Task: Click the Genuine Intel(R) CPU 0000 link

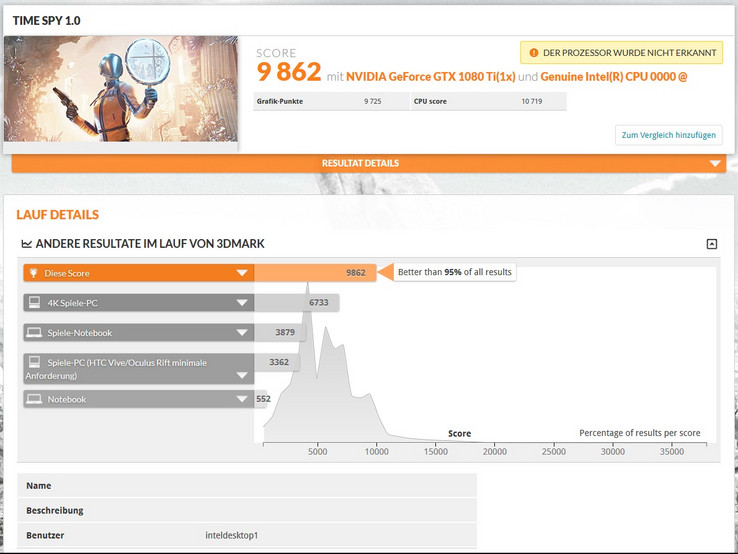Action: 614,77
